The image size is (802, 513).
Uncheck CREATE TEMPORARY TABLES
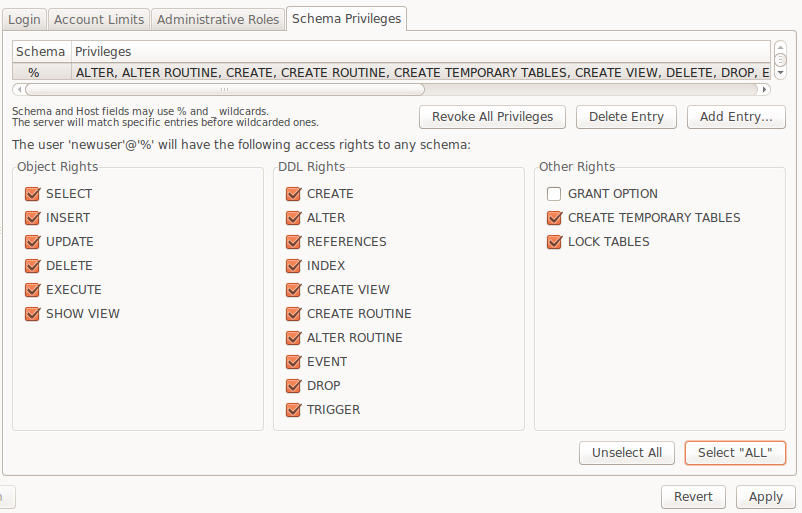(x=554, y=218)
